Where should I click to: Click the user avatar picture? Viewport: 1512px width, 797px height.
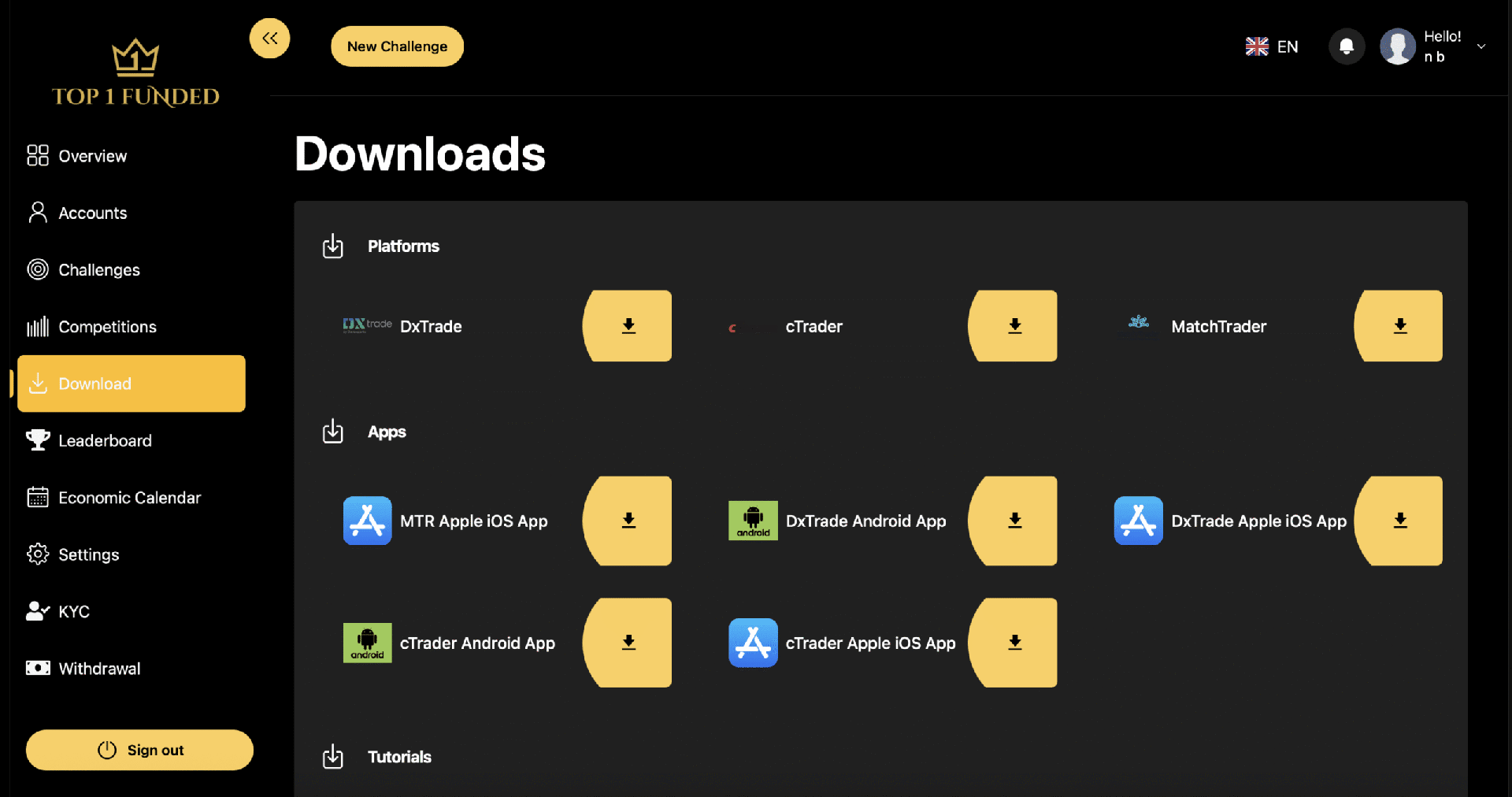pos(1398,46)
